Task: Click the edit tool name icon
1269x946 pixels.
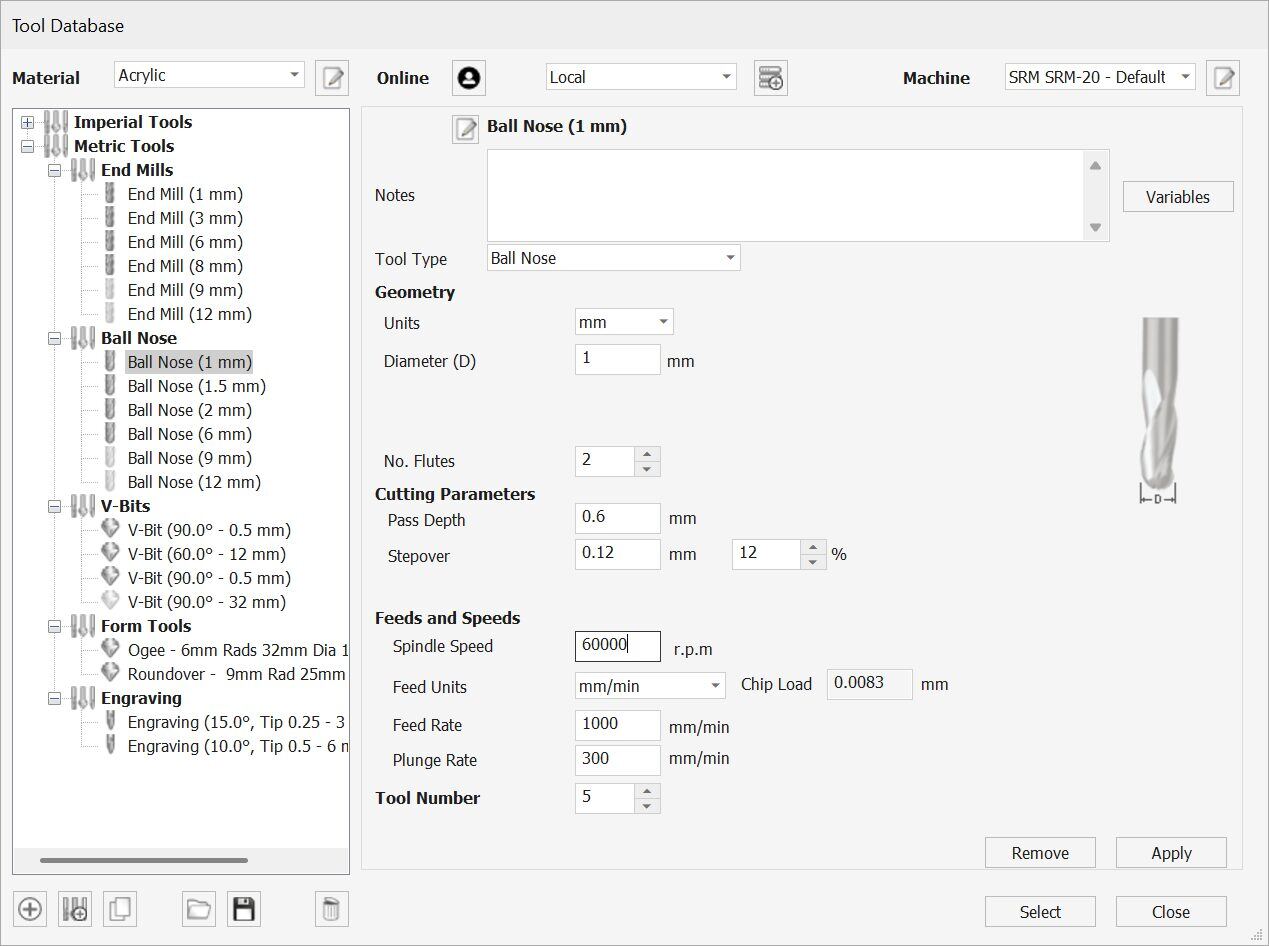Action: click(466, 128)
